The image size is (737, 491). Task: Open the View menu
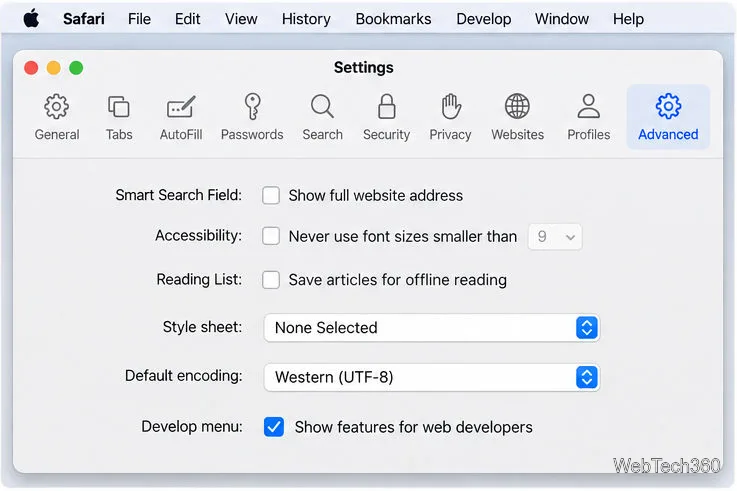tap(241, 19)
